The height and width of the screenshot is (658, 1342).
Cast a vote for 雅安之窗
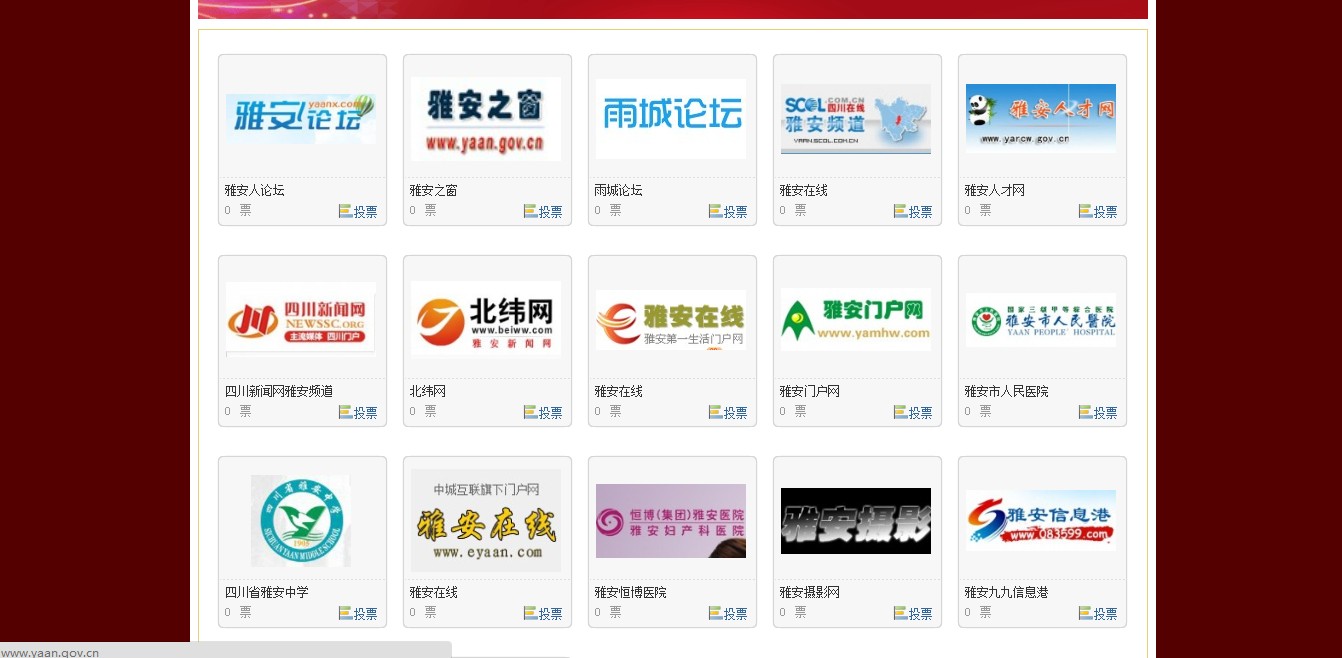click(543, 212)
